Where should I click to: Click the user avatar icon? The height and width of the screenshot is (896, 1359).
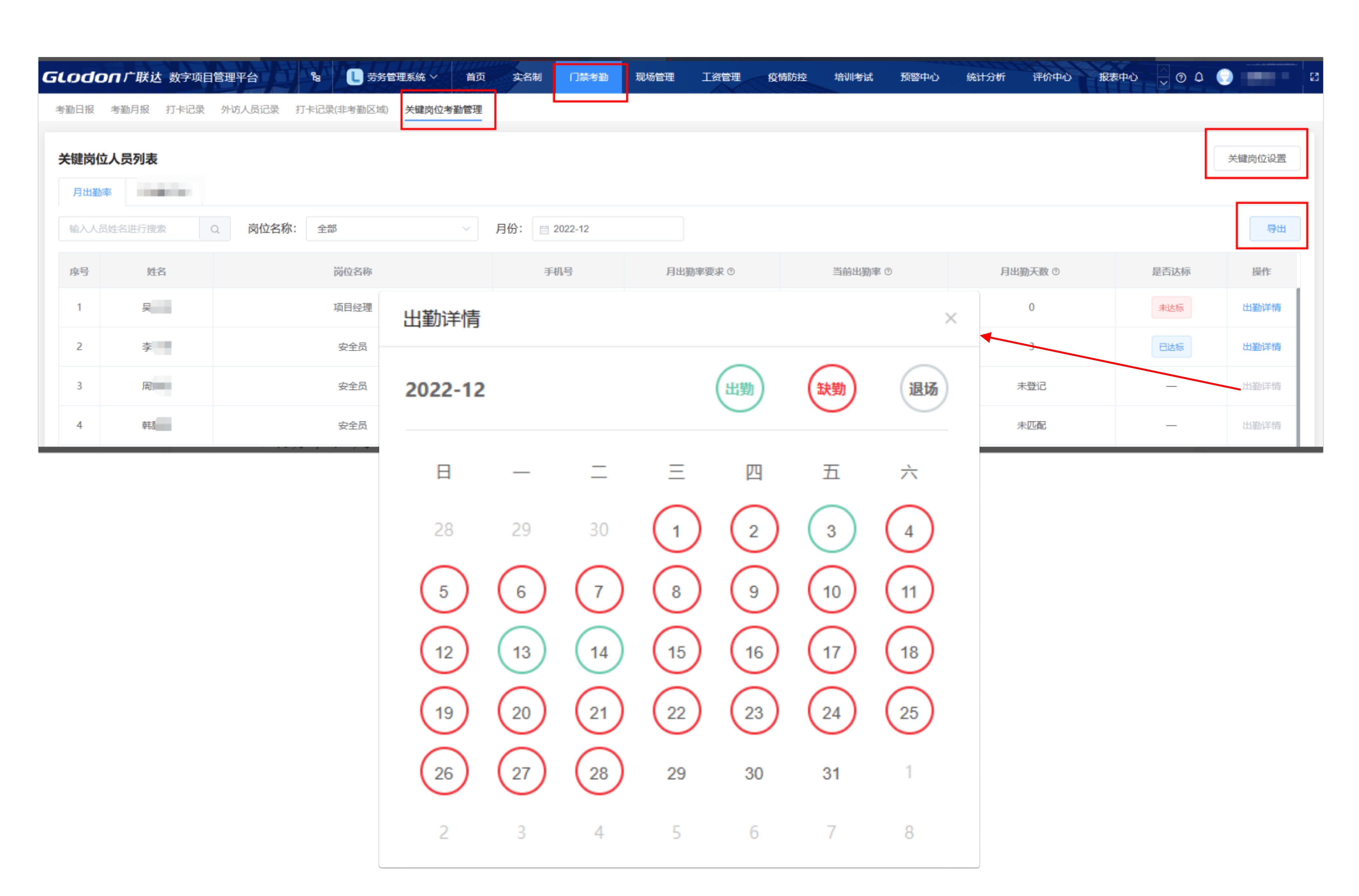(x=1224, y=77)
